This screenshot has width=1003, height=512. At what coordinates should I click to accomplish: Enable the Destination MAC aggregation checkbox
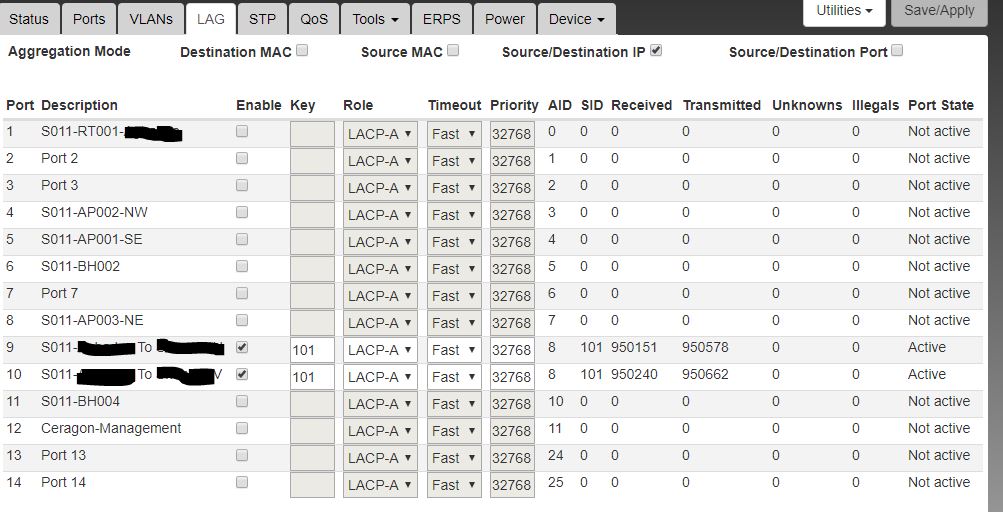coord(302,50)
